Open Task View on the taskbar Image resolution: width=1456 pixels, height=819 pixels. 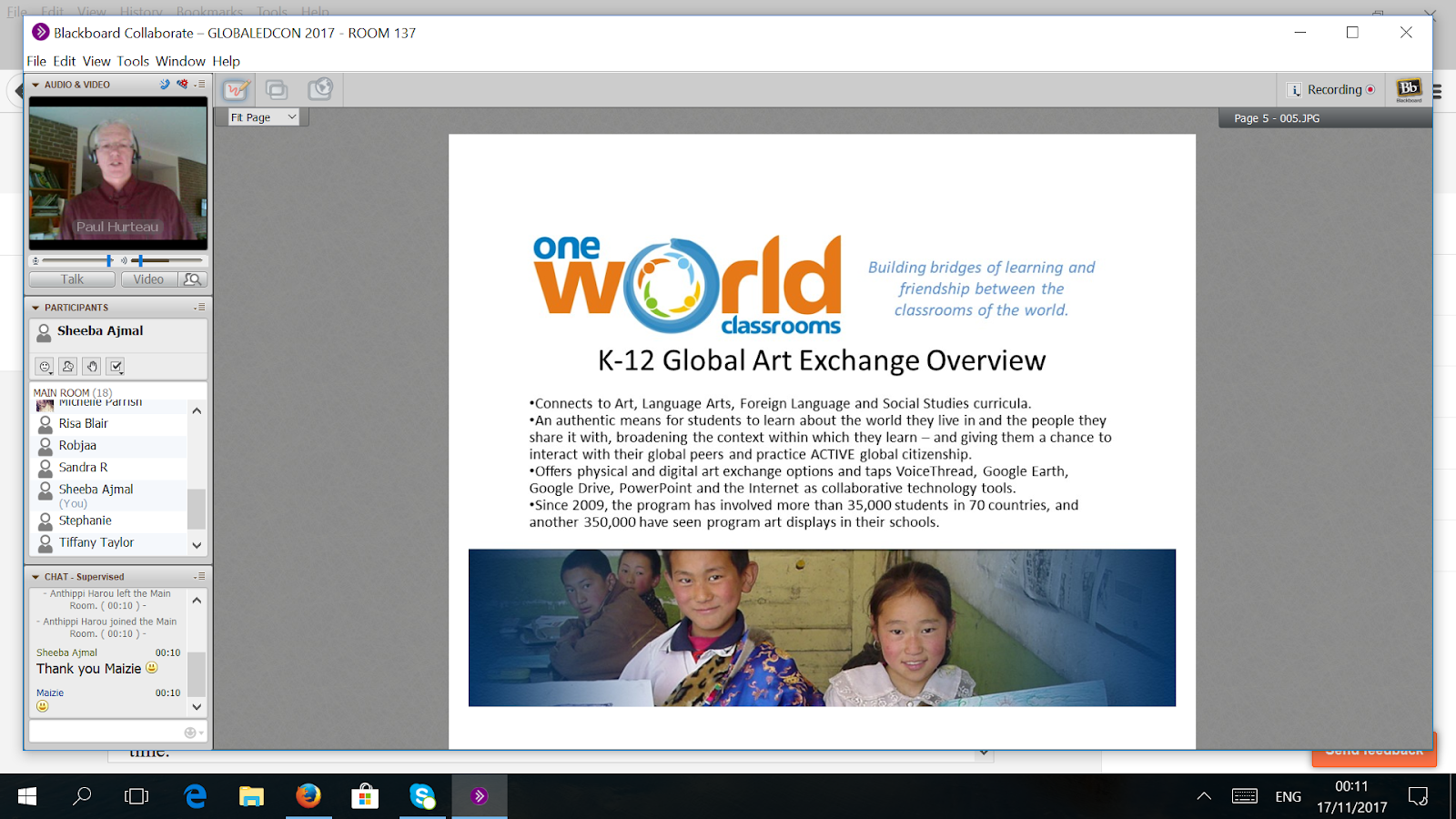(x=136, y=796)
